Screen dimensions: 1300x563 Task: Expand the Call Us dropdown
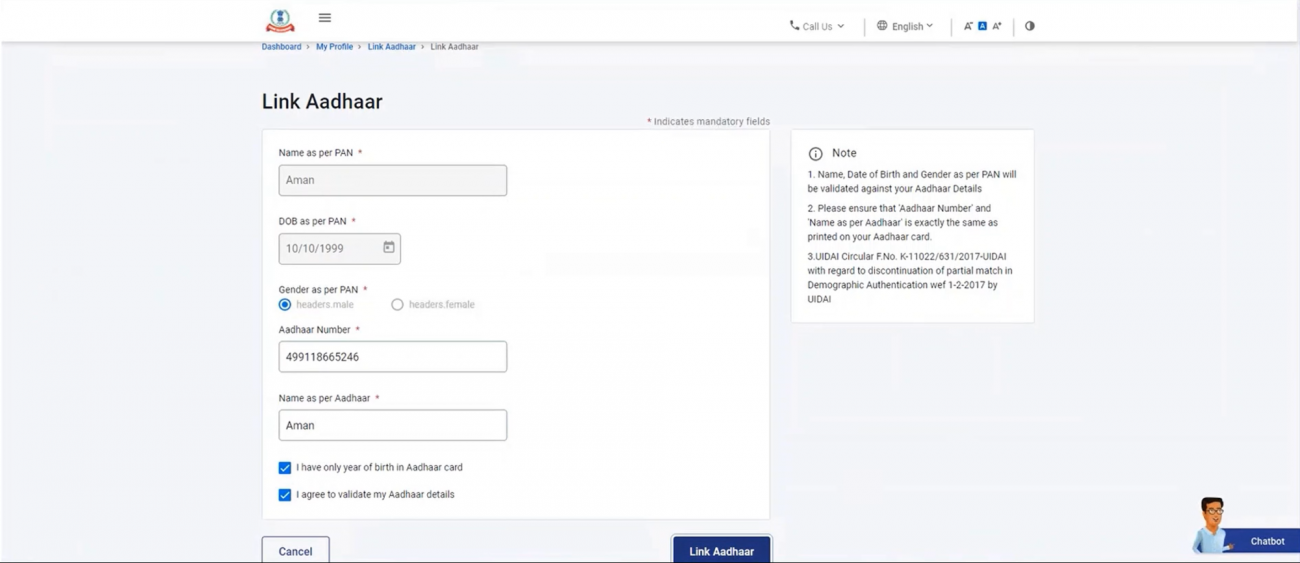coord(817,26)
